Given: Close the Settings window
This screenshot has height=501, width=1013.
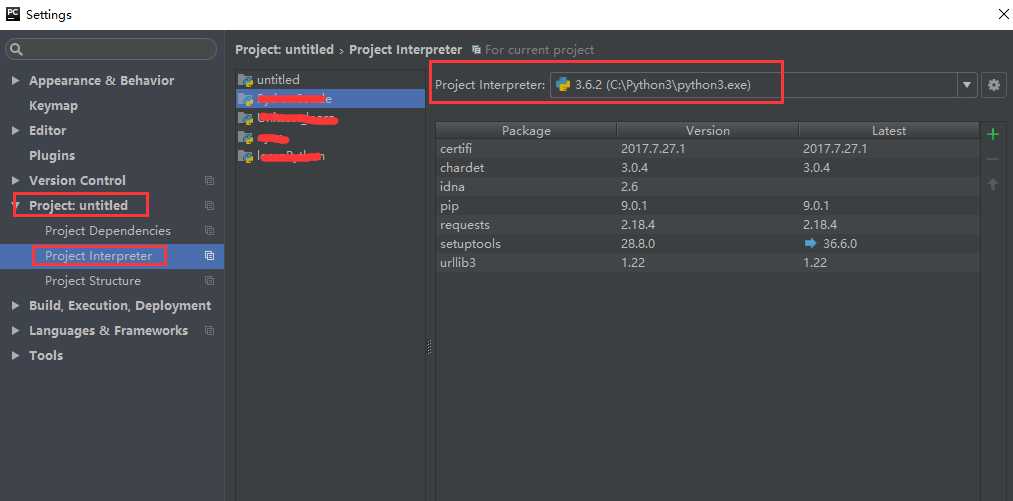Looking at the screenshot, I should click(1003, 15).
